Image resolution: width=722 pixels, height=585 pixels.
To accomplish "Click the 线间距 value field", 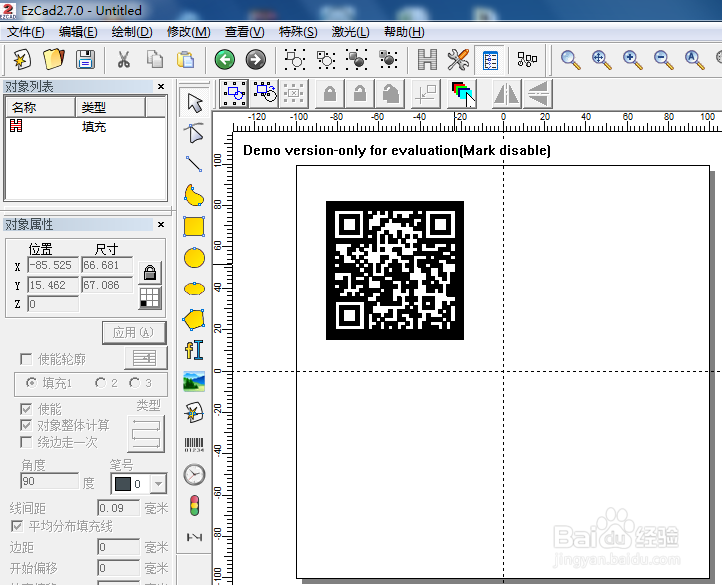I will point(118,508).
